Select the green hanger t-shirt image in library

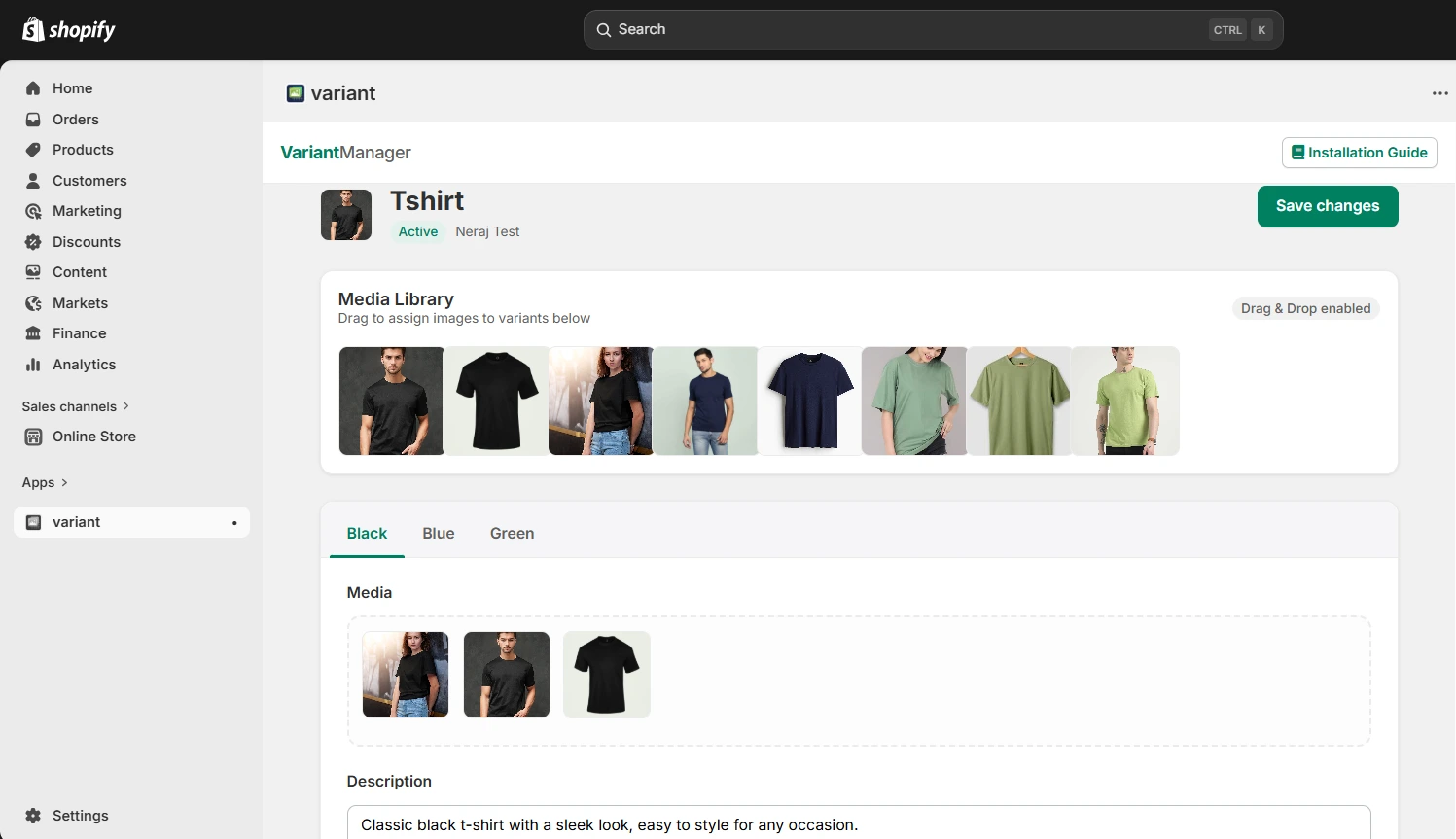(1019, 401)
